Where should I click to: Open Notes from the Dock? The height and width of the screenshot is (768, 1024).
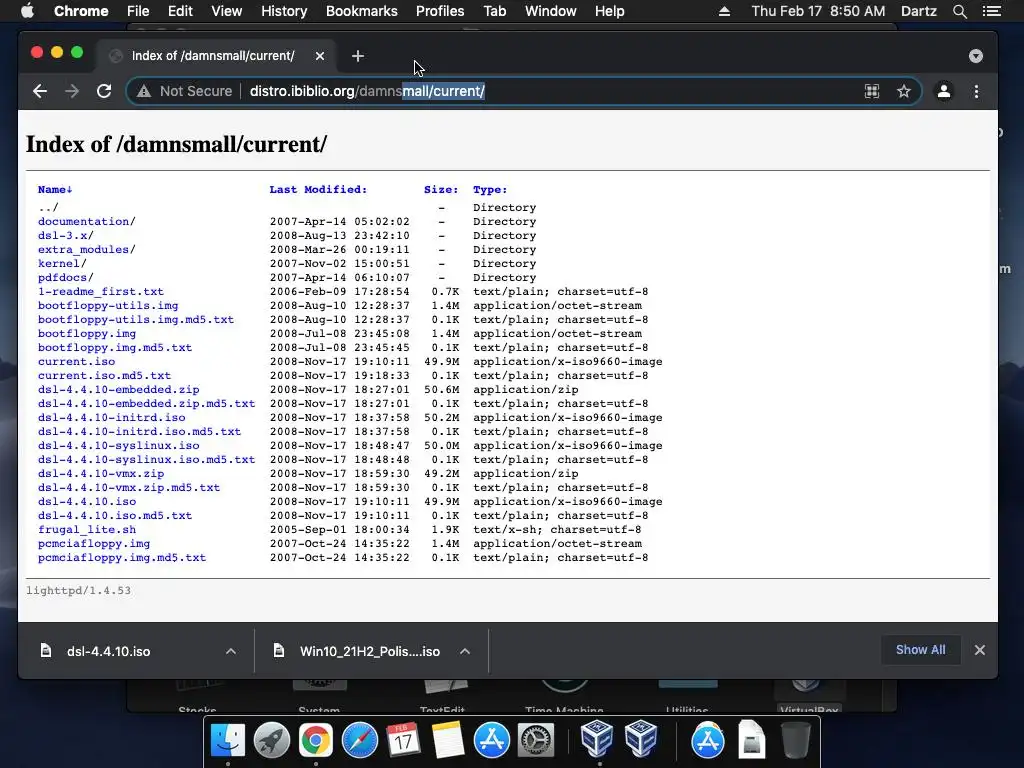pos(448,741)
